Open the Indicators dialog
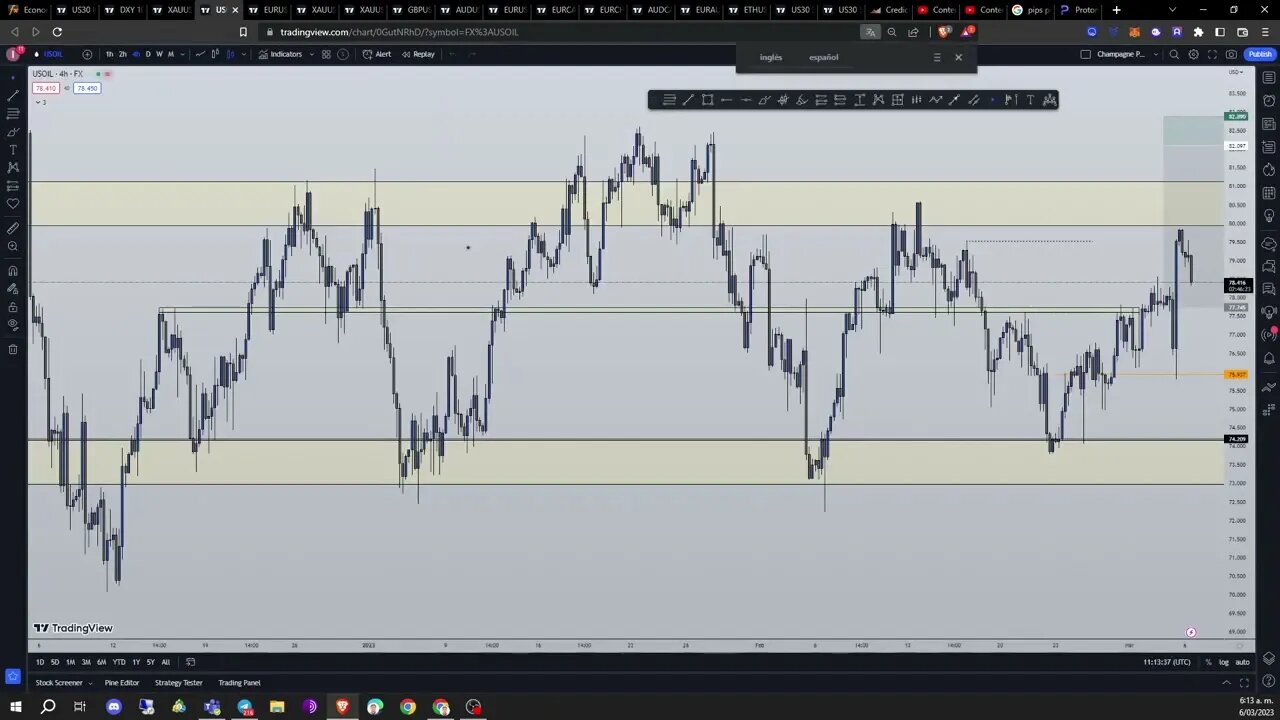This screenshot has width=1280, height=720. (x=280, y=54)
